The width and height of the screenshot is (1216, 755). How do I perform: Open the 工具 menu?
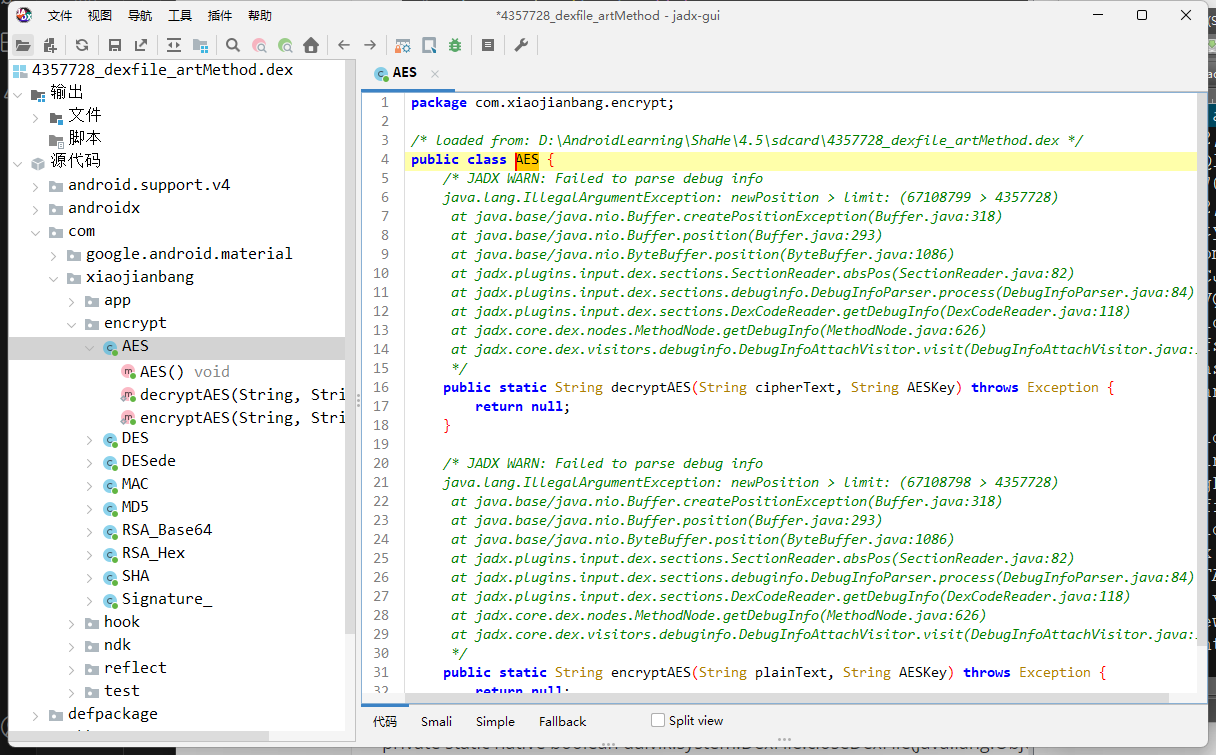tap(180, 15)
